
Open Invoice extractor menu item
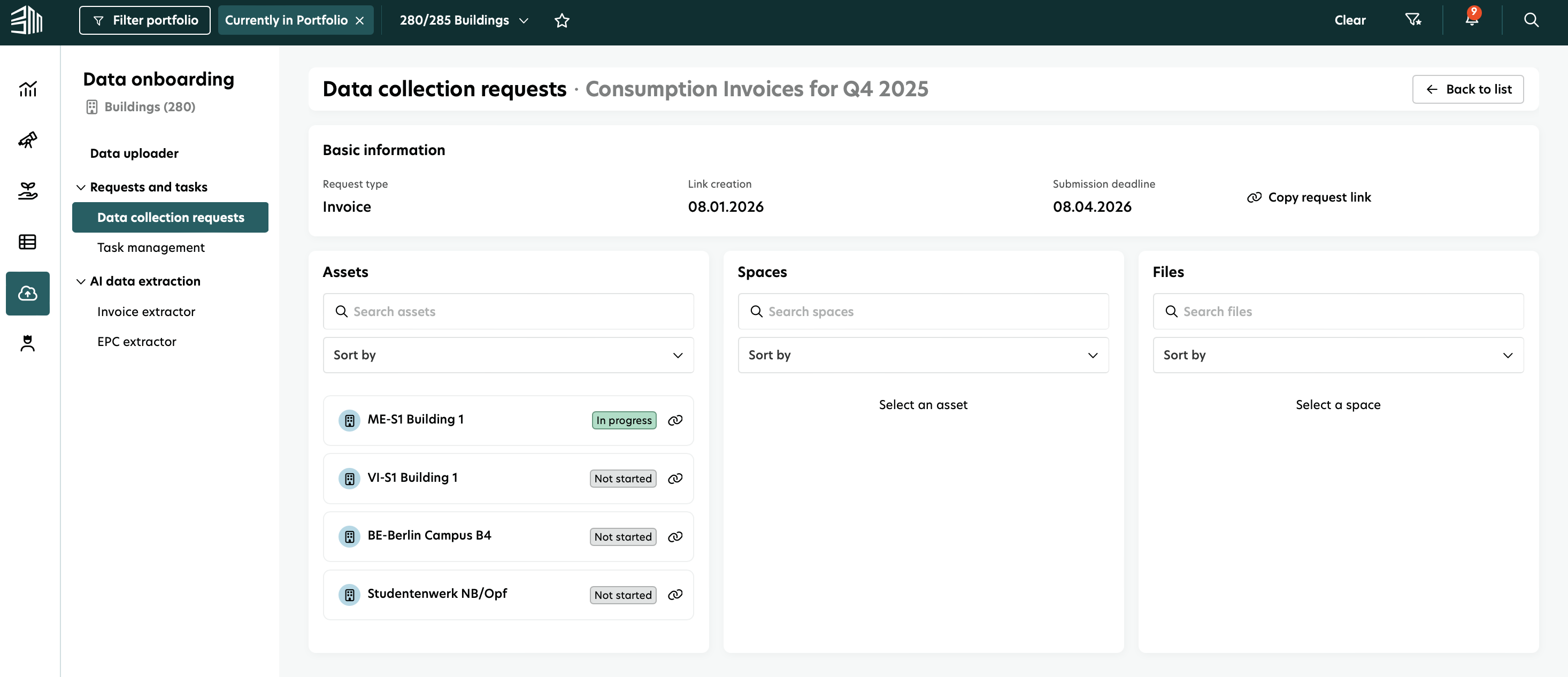146,312
